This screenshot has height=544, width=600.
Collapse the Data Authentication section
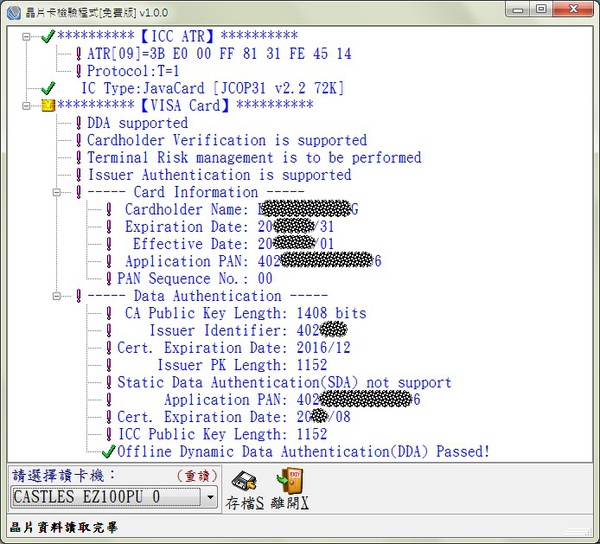pyautogui.click(x=57, y=296)
